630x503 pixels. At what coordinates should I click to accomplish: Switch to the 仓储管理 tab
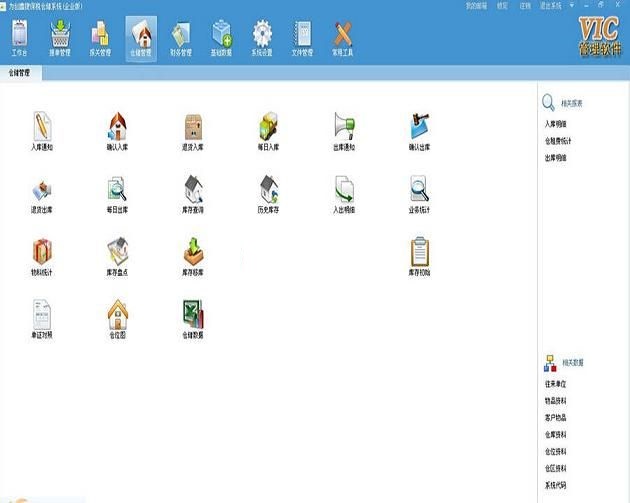pos(20,73)
